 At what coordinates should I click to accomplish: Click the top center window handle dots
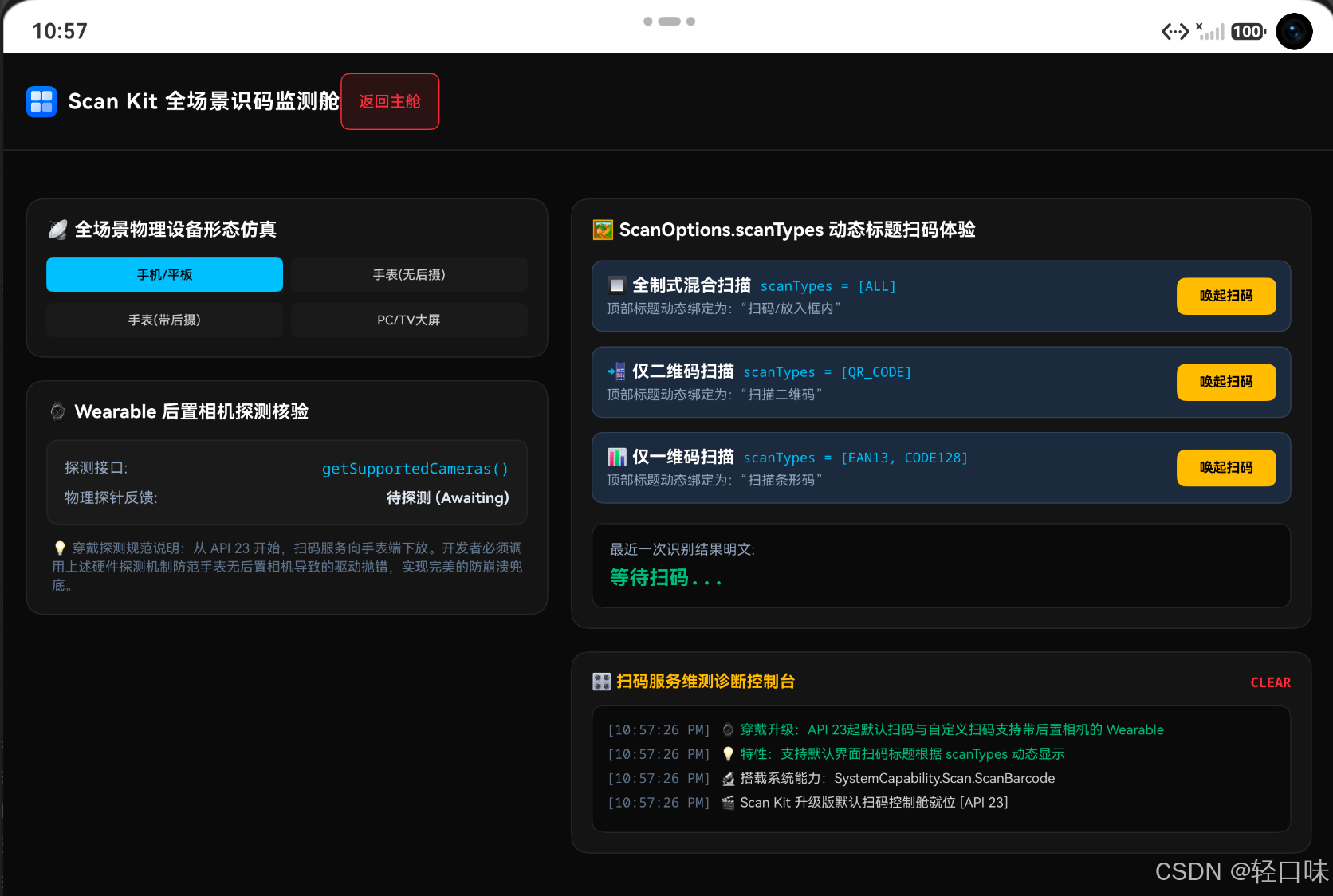pos(669,22)
